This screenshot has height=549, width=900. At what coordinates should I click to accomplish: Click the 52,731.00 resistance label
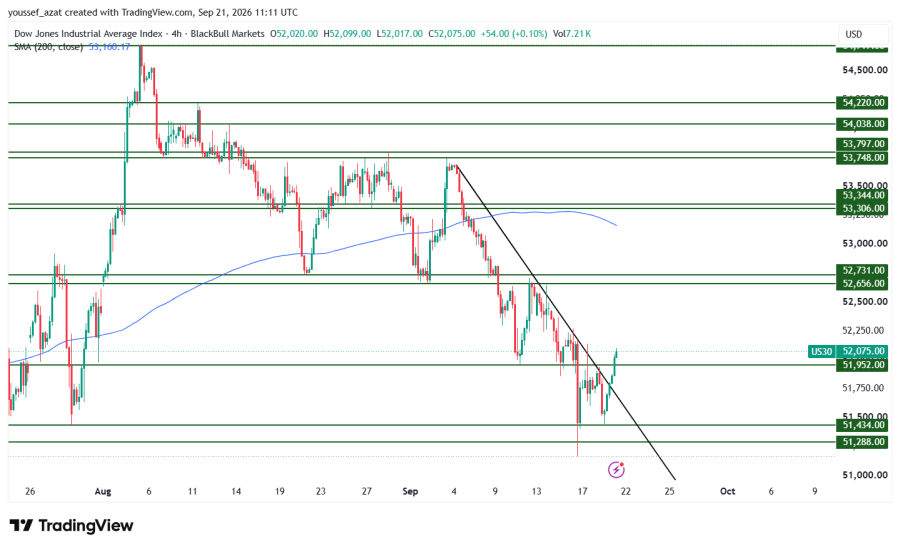(x=863, y=270)
